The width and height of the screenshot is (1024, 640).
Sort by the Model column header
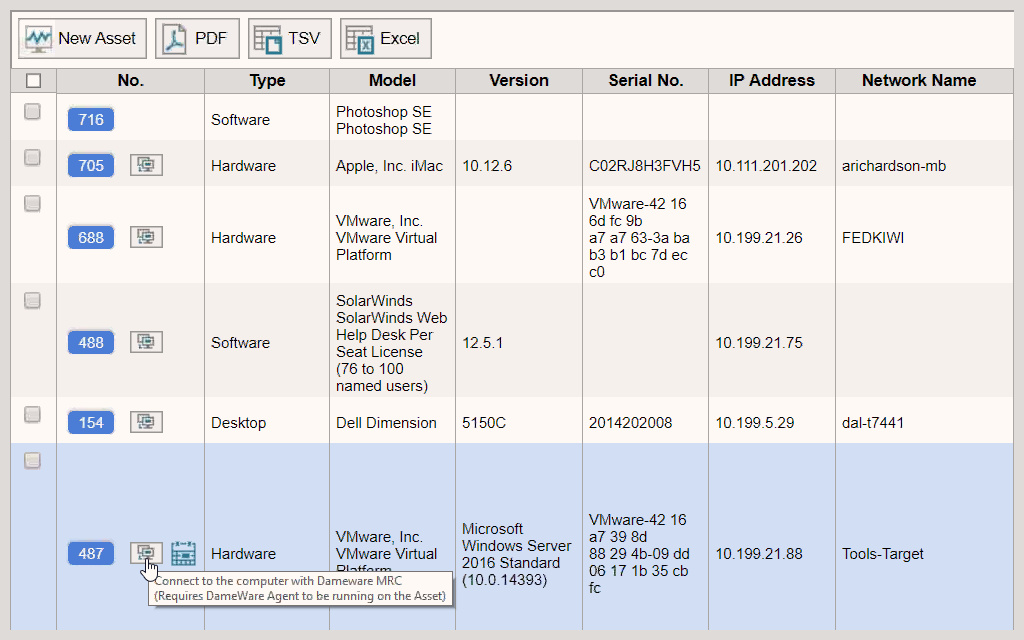(392, 80)
